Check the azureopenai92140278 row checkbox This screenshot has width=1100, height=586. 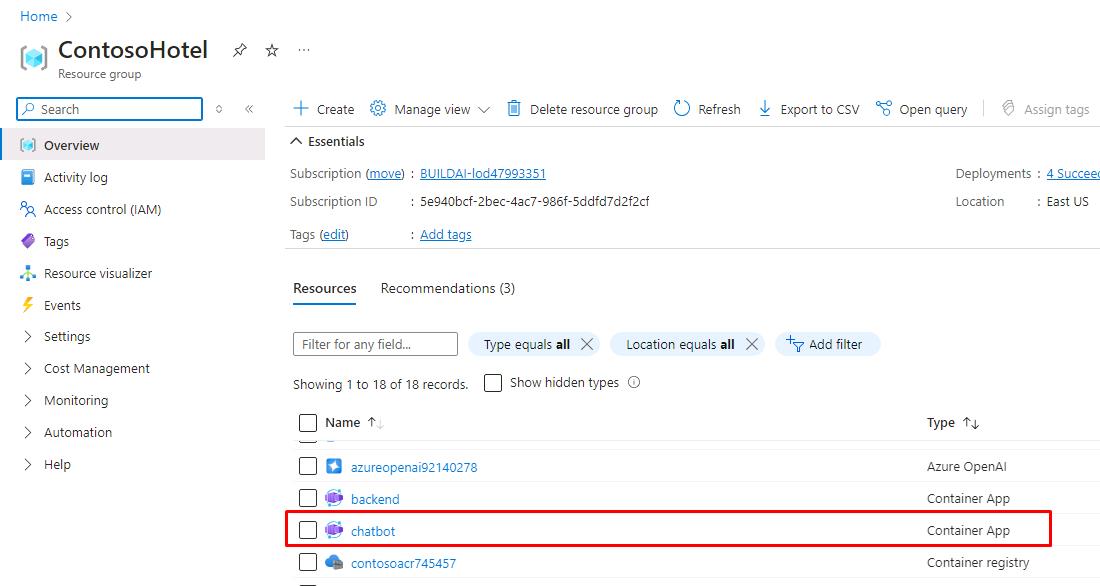308,466
